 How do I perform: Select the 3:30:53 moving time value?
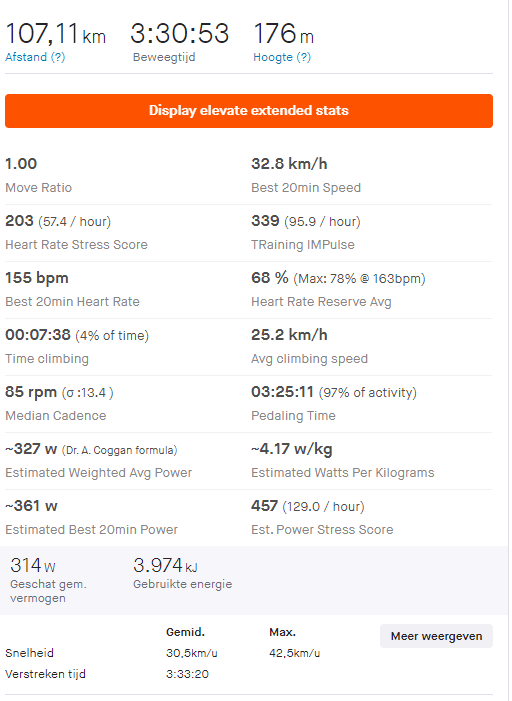(180, 34)
